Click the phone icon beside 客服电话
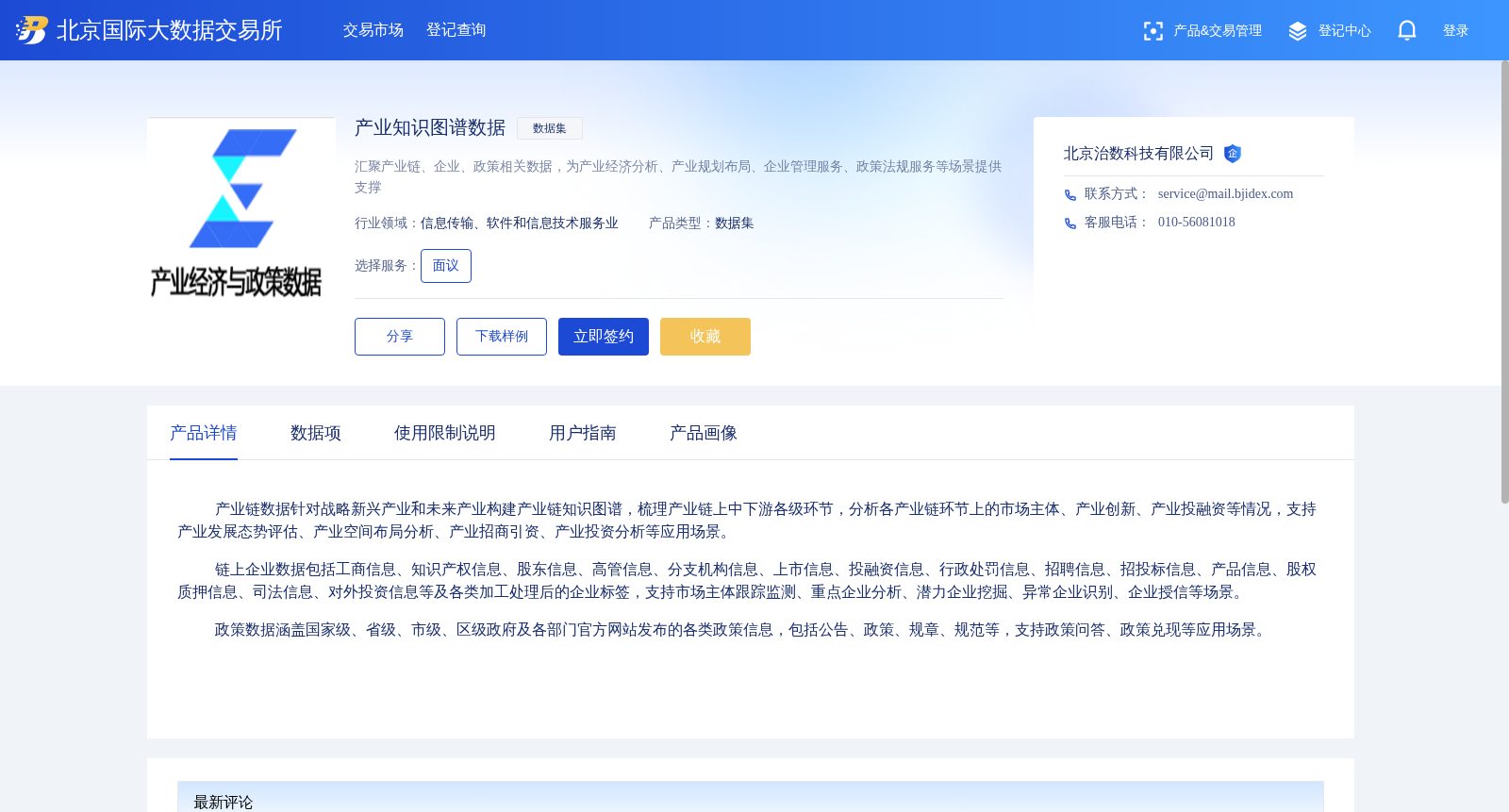Screen dimensions: 1509x812 click(x=1070, y=224)
